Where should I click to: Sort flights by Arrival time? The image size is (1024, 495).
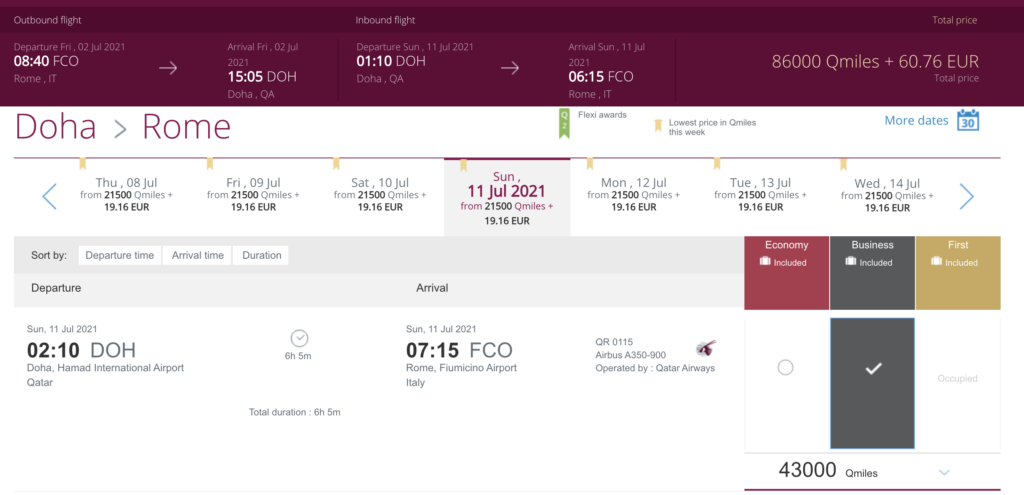198,255
